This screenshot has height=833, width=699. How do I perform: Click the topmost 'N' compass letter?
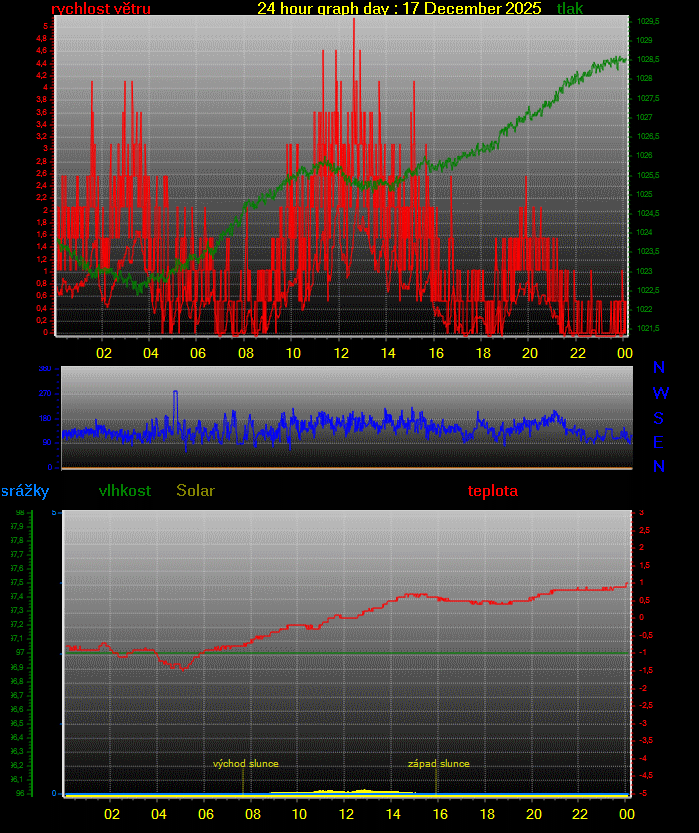(x=660, y=369)
